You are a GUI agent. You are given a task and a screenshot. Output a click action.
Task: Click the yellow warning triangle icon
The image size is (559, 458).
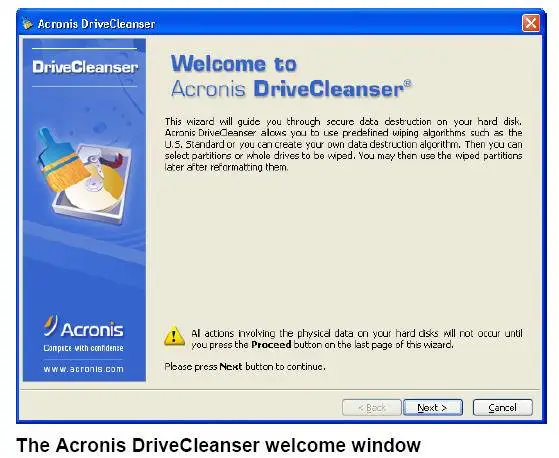click(x=174, y=336)
